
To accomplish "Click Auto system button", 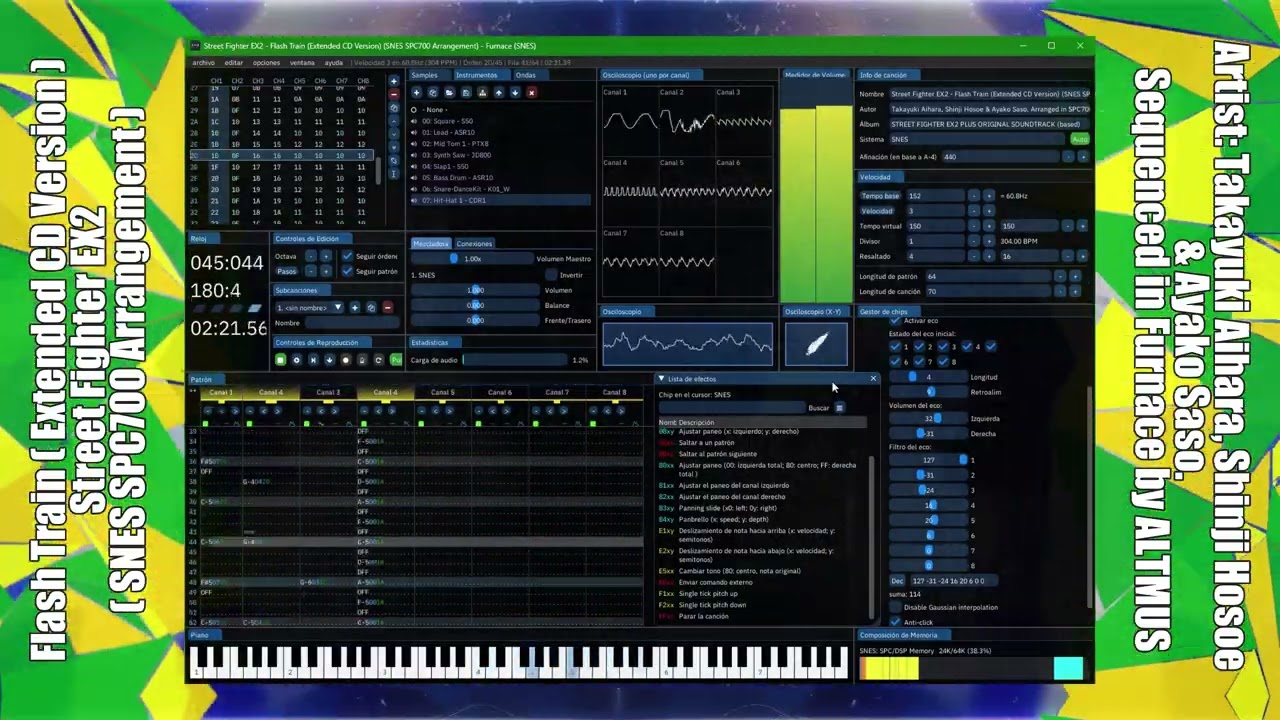I will coord(1079,139).
